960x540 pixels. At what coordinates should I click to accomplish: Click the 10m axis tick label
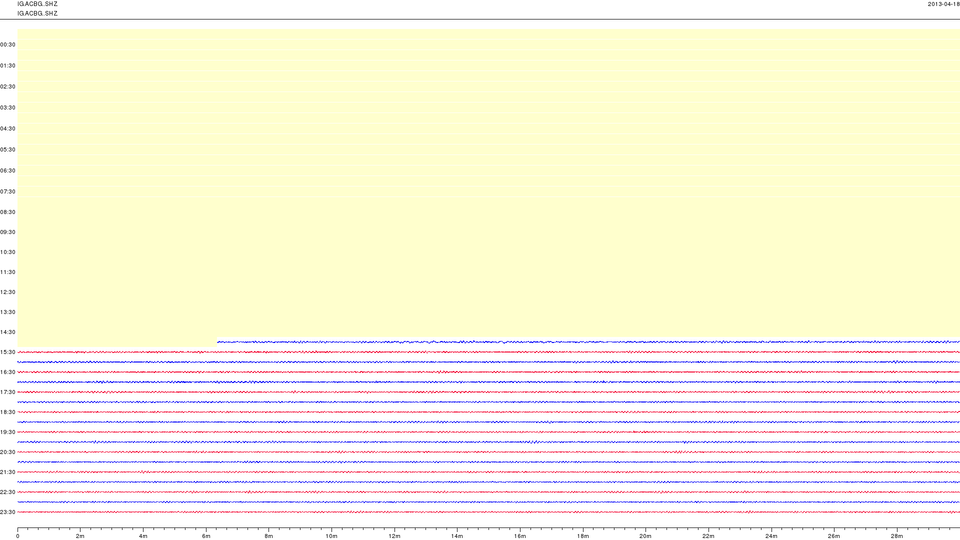click(331, 536)
